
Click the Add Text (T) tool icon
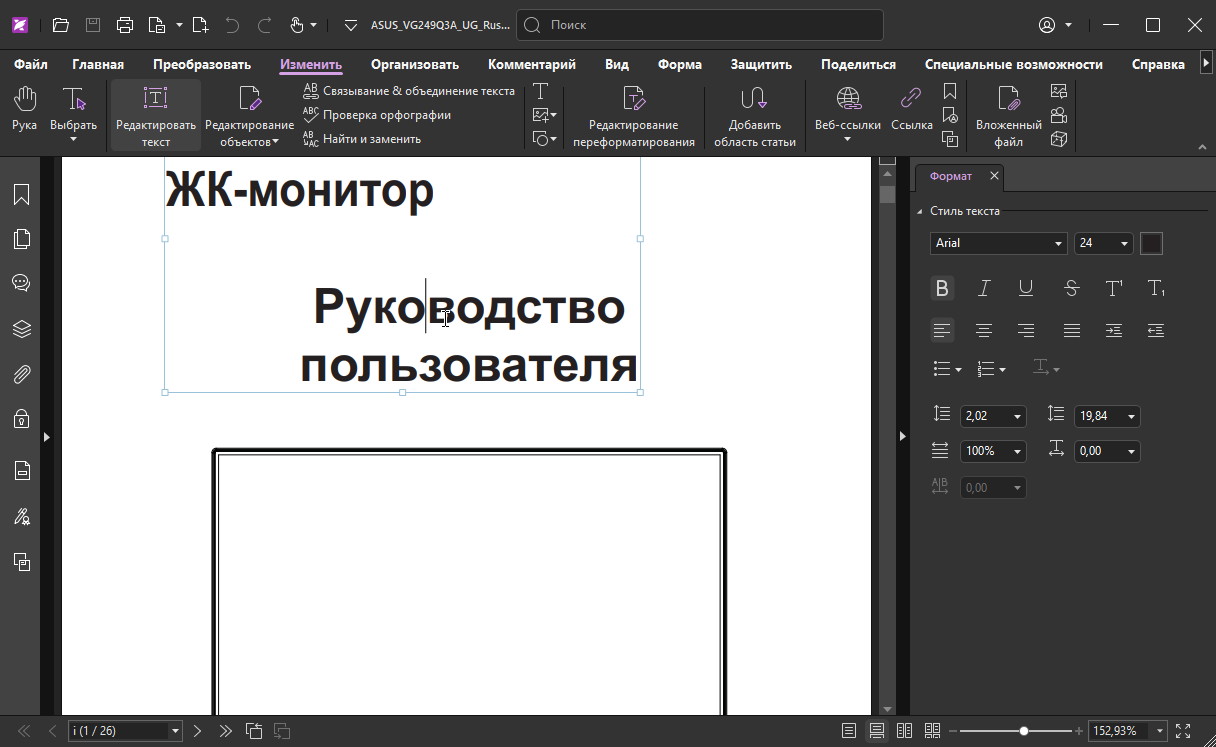540,91
